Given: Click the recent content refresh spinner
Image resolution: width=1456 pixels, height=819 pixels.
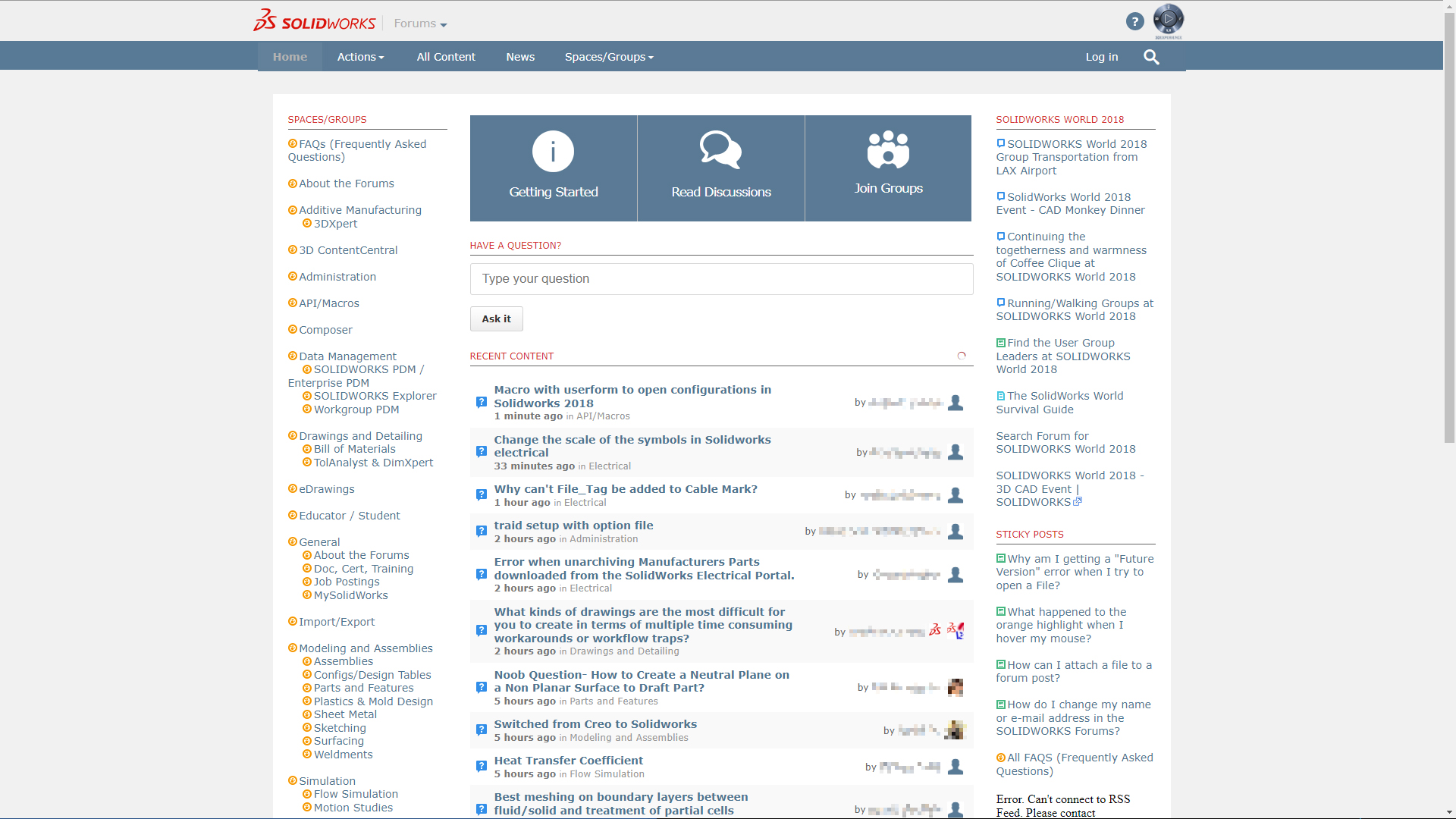Looking at the screenshot, I should coord(962,356).
